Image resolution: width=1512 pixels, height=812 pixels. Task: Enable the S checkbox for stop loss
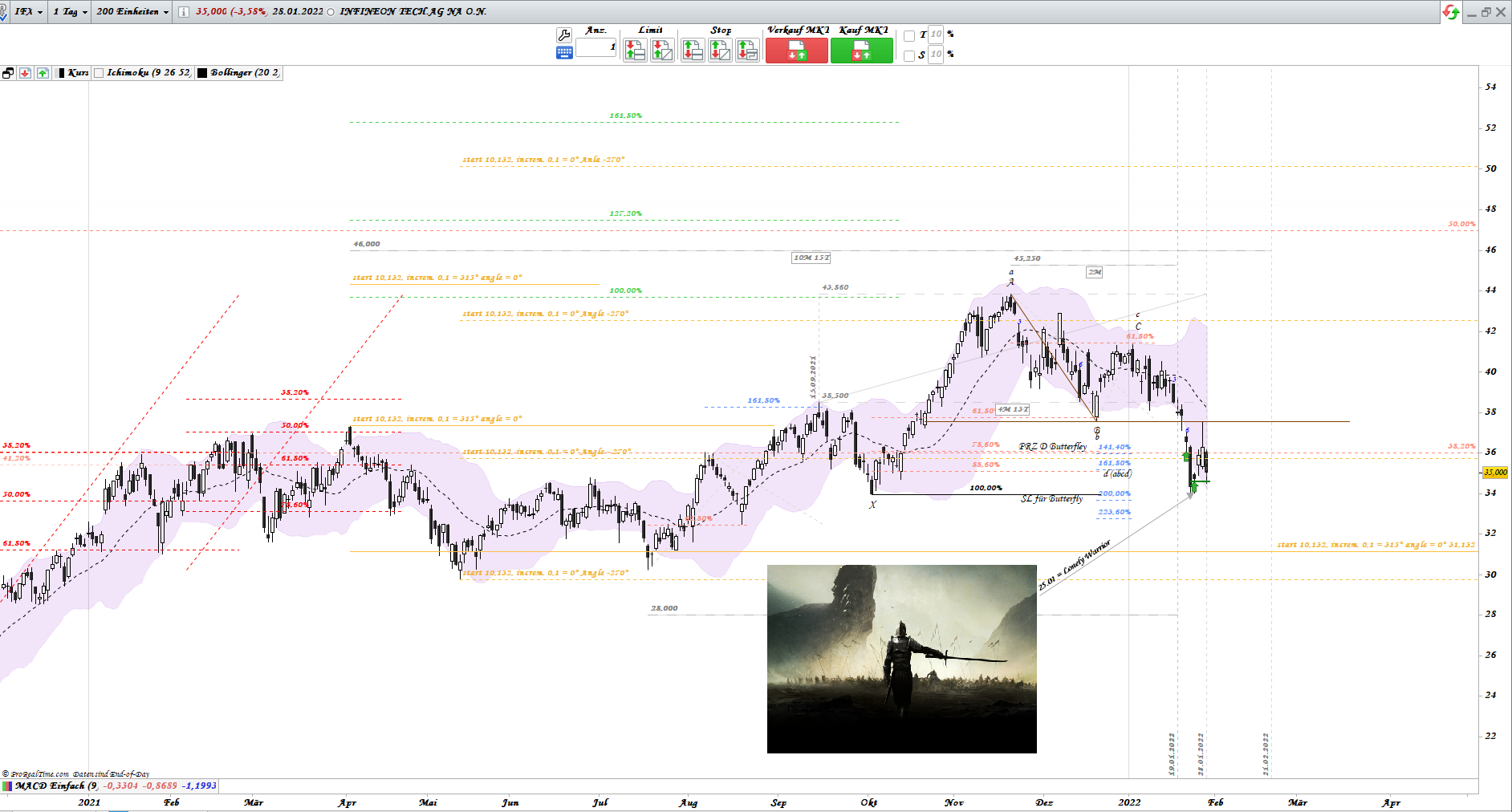[x=909, y=55]
